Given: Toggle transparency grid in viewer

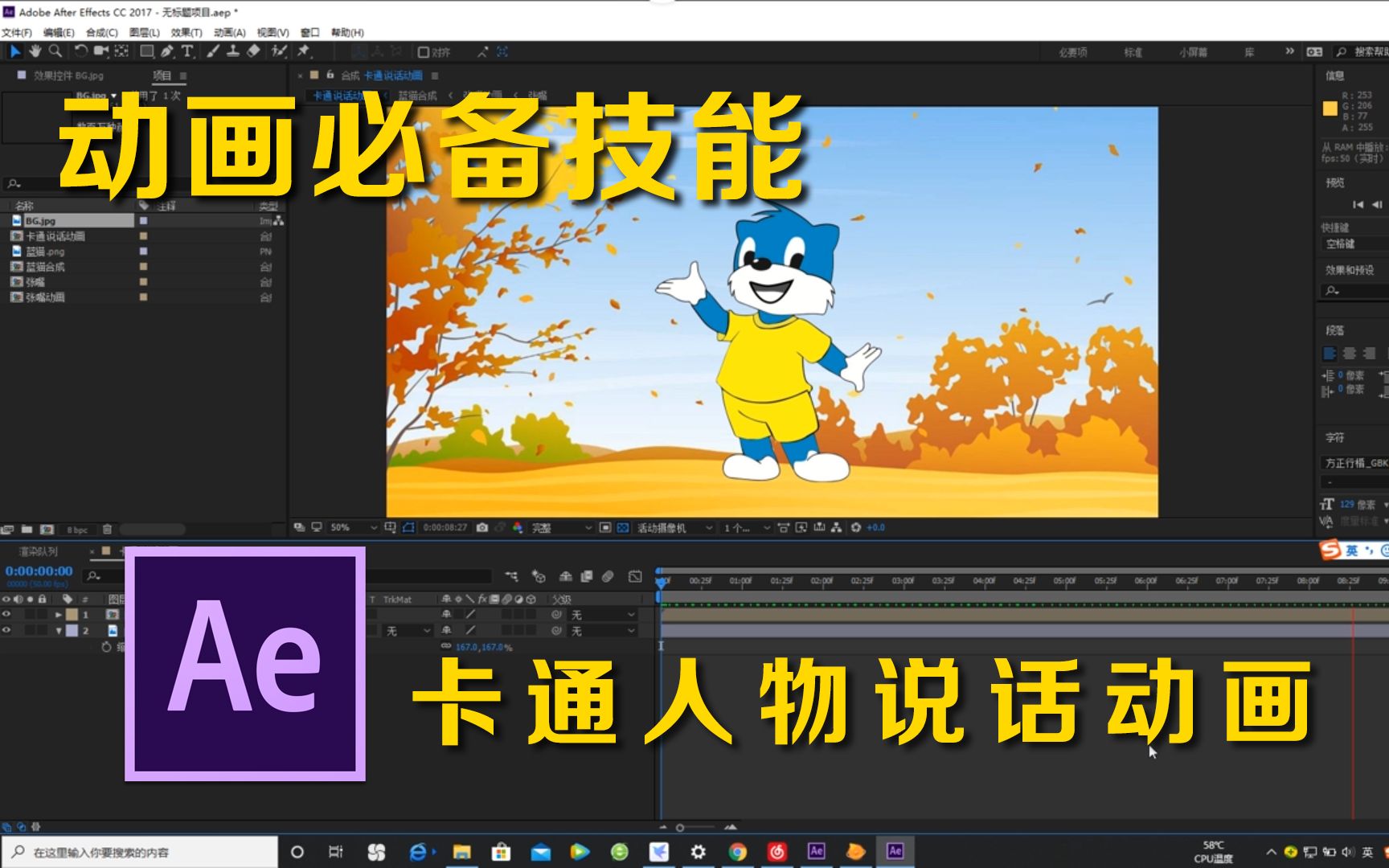Looking at the screenshot, I should pyautogui.click(x=623, y=528).
